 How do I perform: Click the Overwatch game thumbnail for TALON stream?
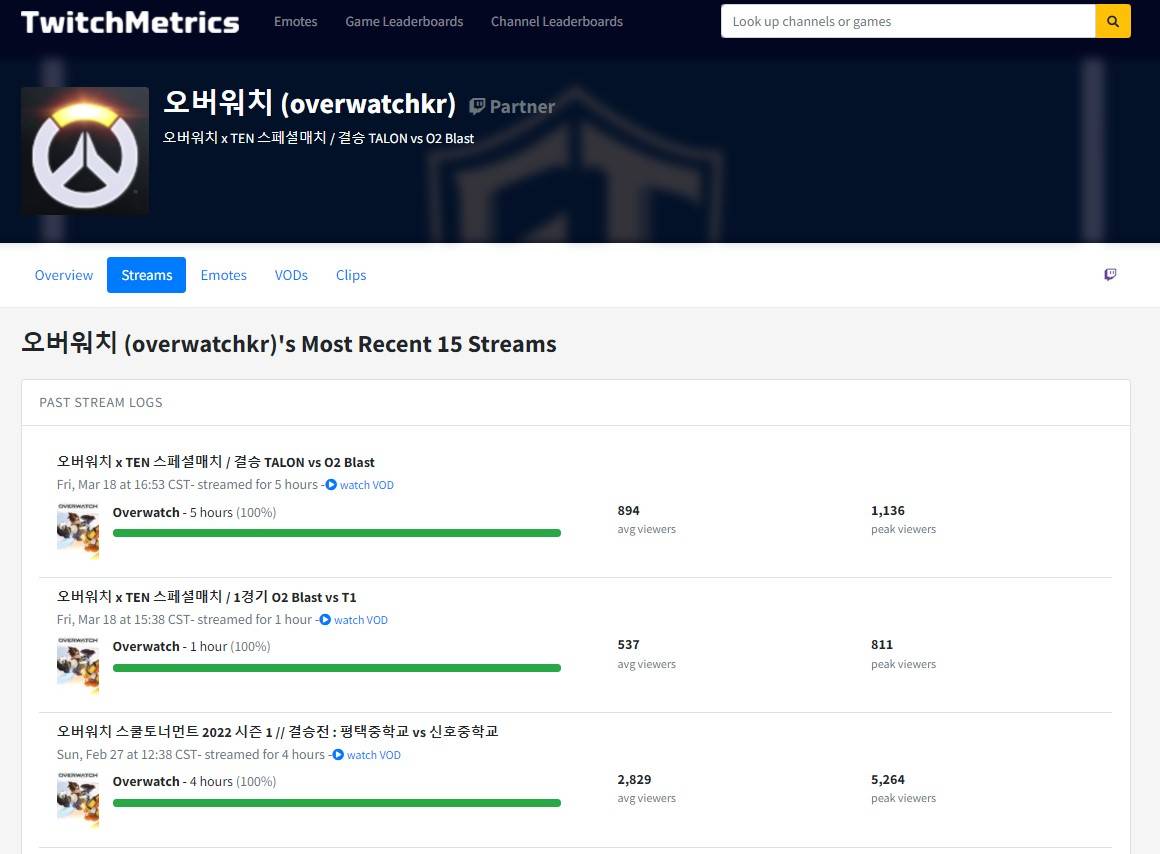pos(77,531)
